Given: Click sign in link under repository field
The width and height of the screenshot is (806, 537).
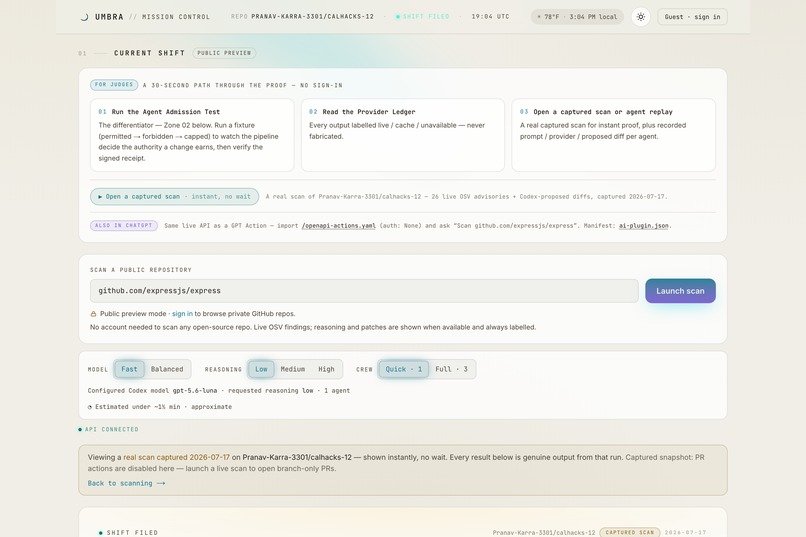Looking at the screenshot, I should [182, 314].
